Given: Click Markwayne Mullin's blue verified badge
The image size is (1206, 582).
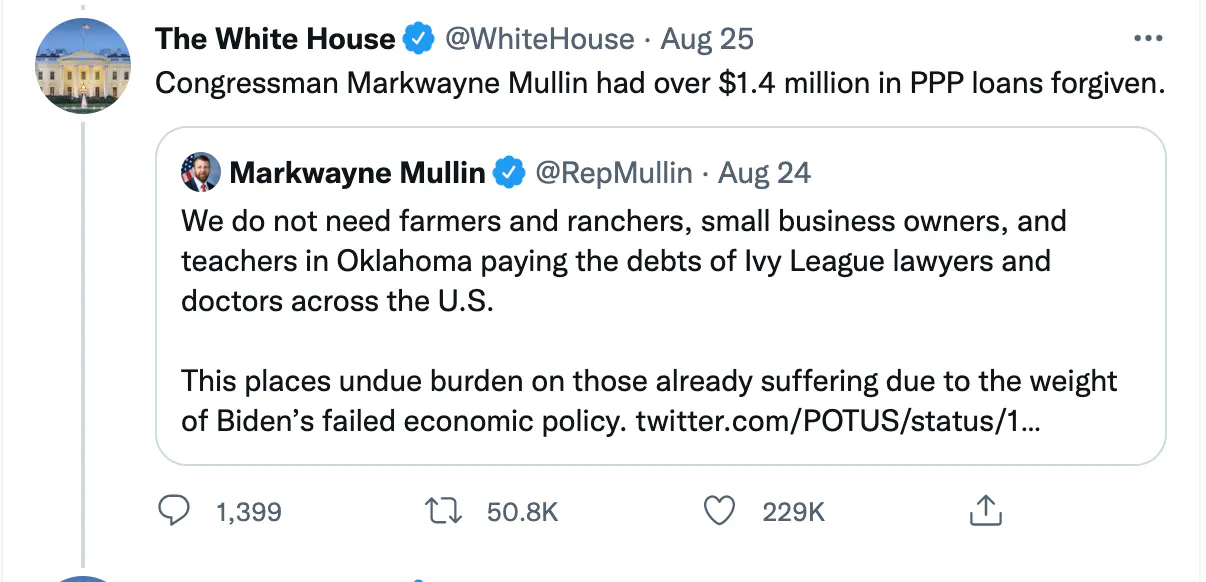Looking at the screenshot, I should click(510, 173).
